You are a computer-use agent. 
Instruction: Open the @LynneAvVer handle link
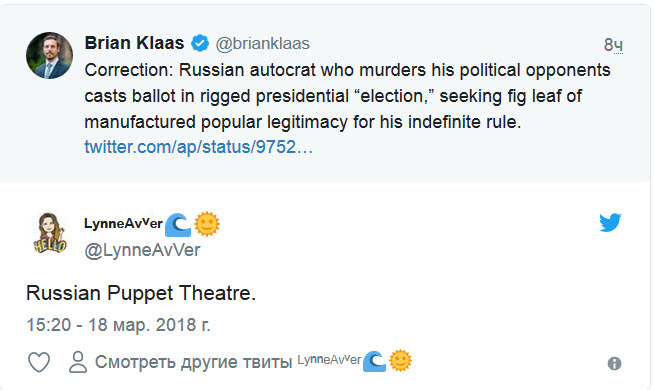pos(142,250)
